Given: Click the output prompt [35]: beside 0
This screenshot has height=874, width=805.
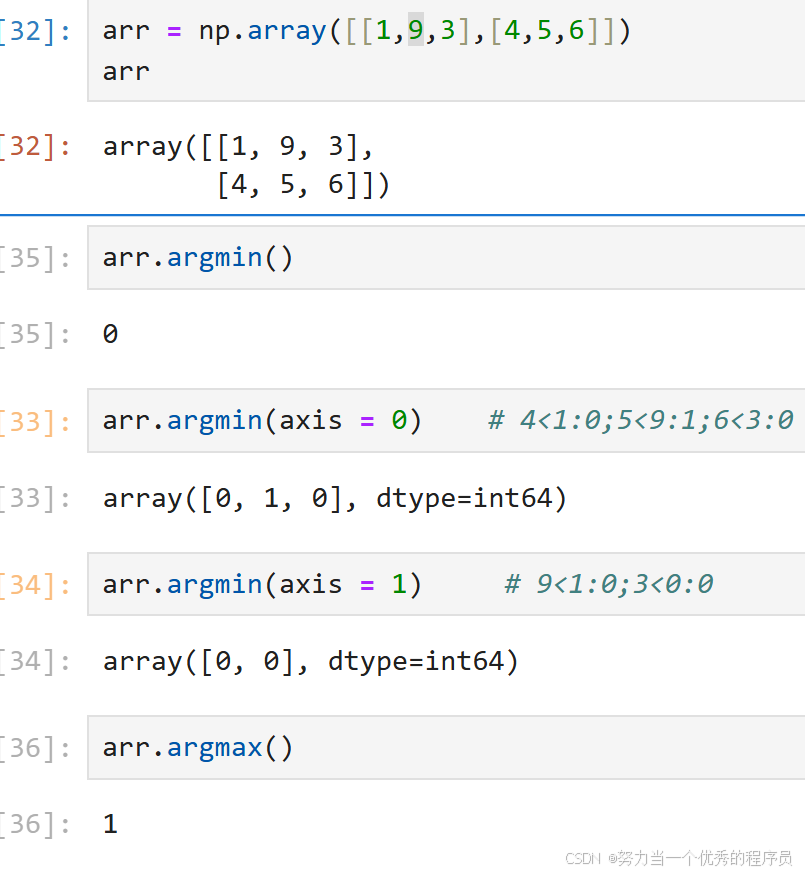Looking at the screenshot, I should (35, 334).
